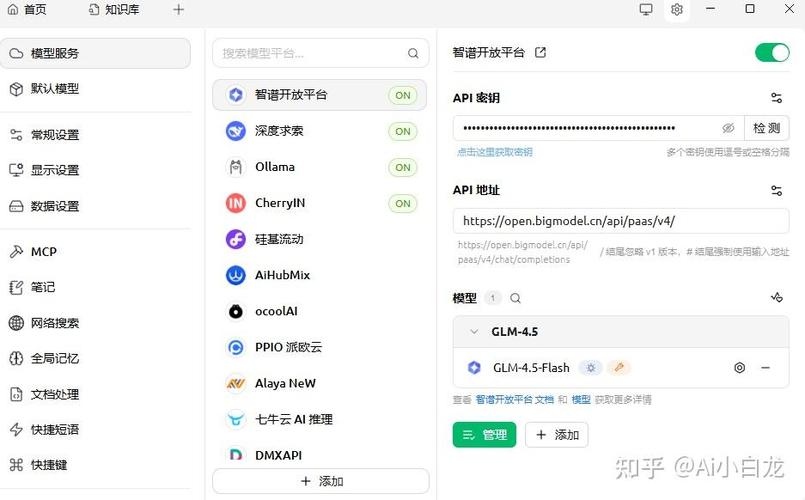Click 点击这里获取密钥 link

[x=495, y=152]
